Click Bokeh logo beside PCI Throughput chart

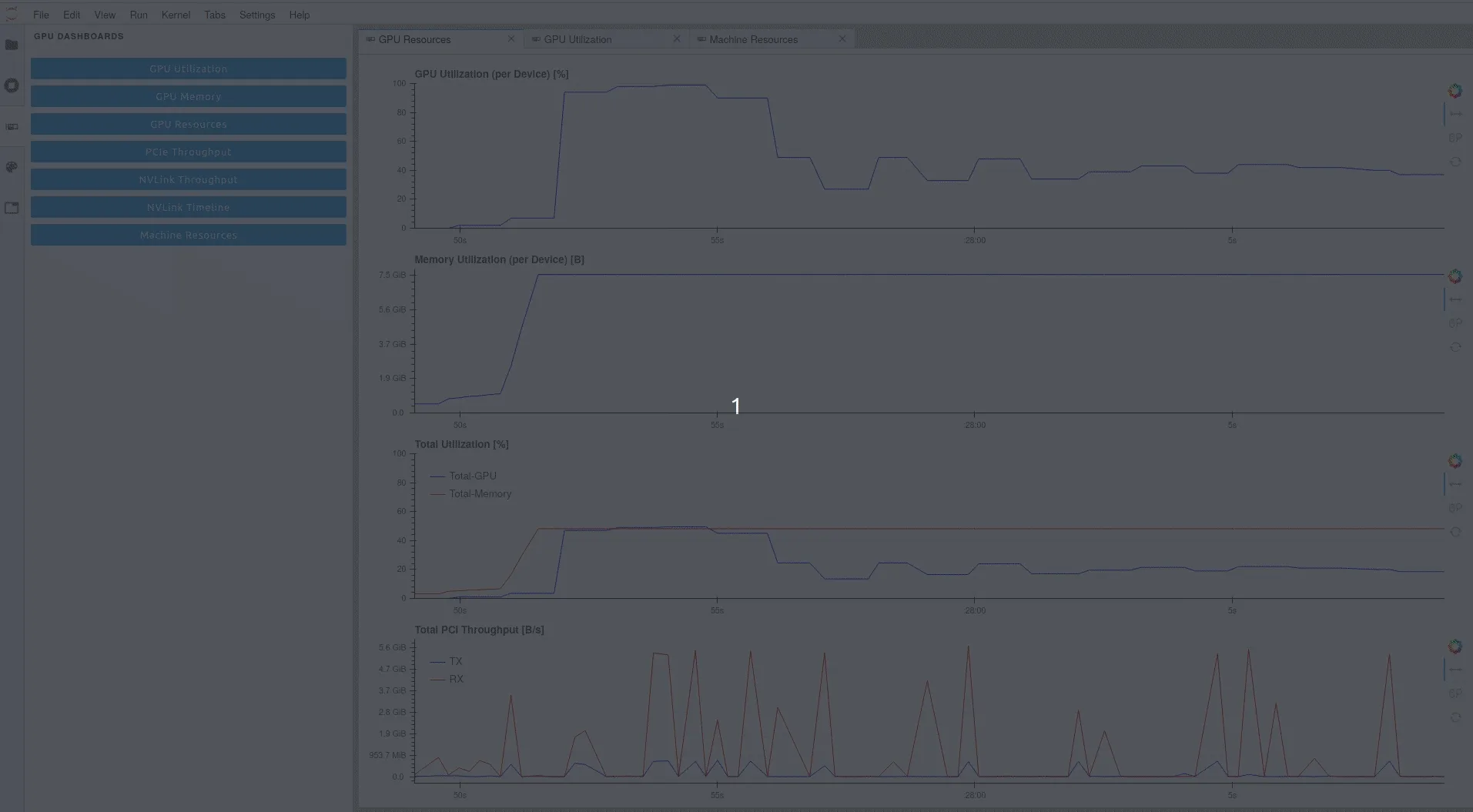pyautogui.click(x=1455, y=646)
